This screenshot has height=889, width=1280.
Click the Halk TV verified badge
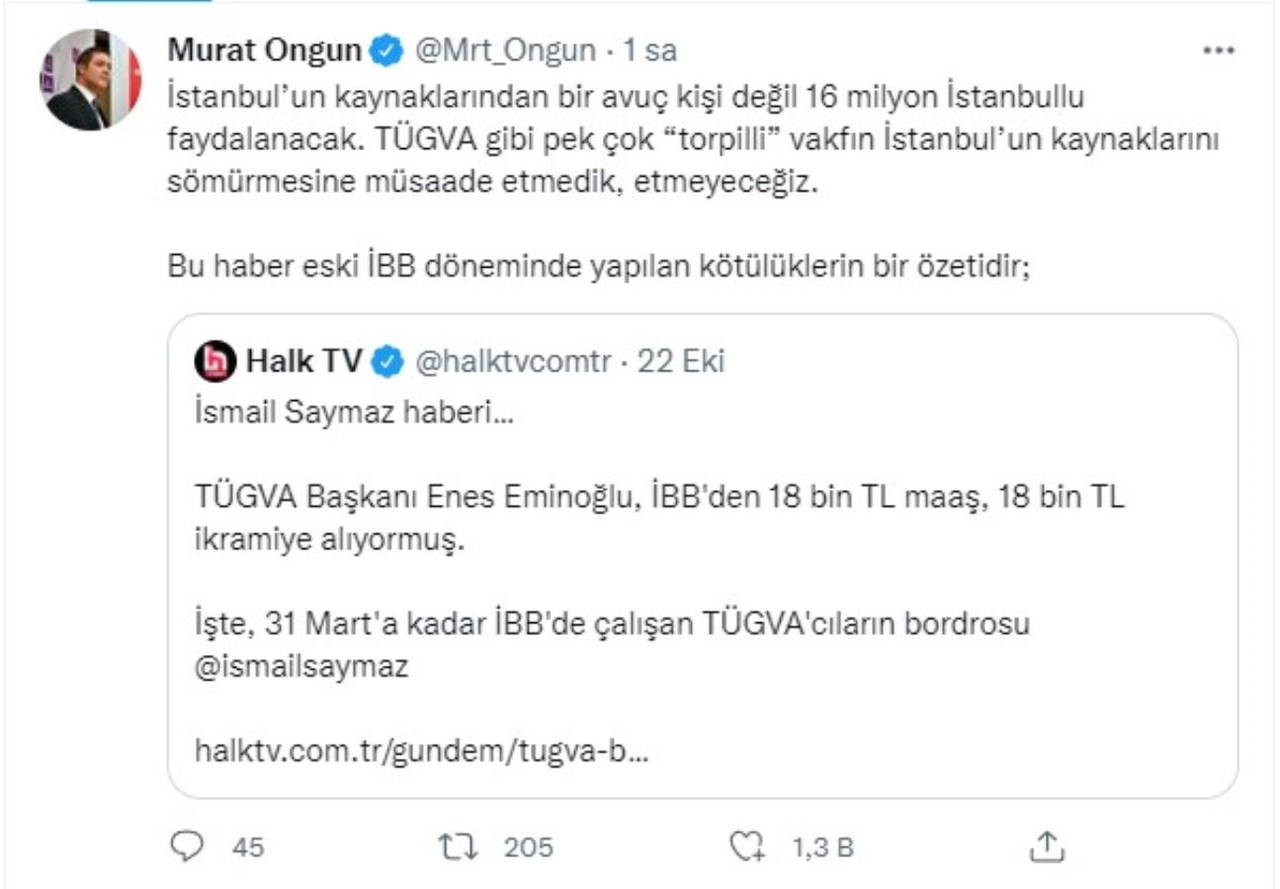coord(386,362)
